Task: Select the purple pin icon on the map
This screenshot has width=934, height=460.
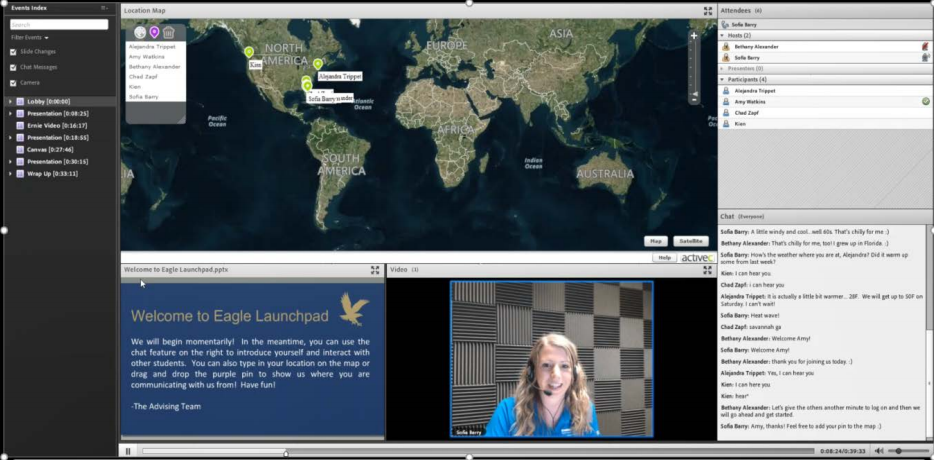Action: point(154,32)
